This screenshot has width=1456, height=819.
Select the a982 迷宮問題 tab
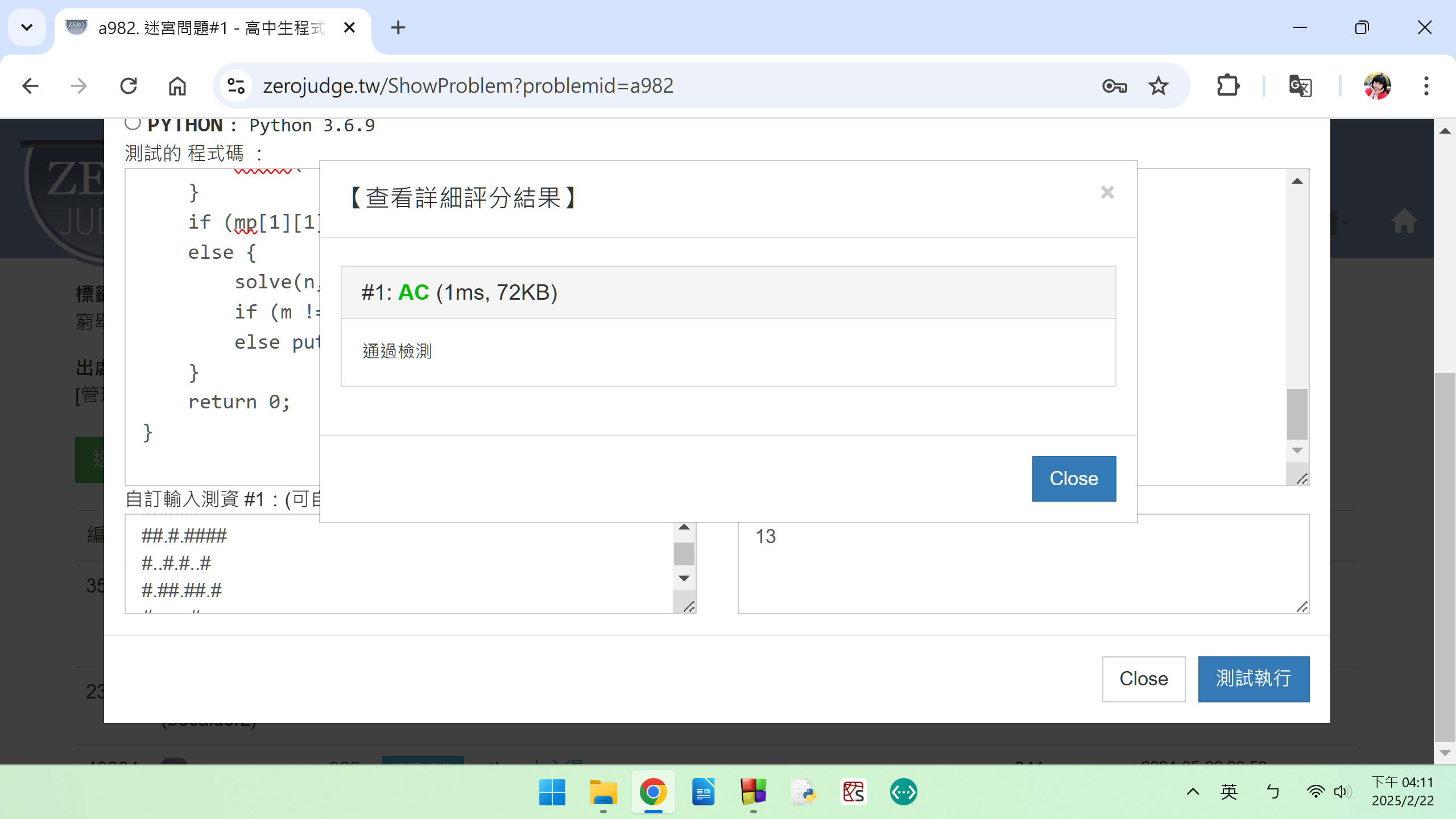click(210, 27)
